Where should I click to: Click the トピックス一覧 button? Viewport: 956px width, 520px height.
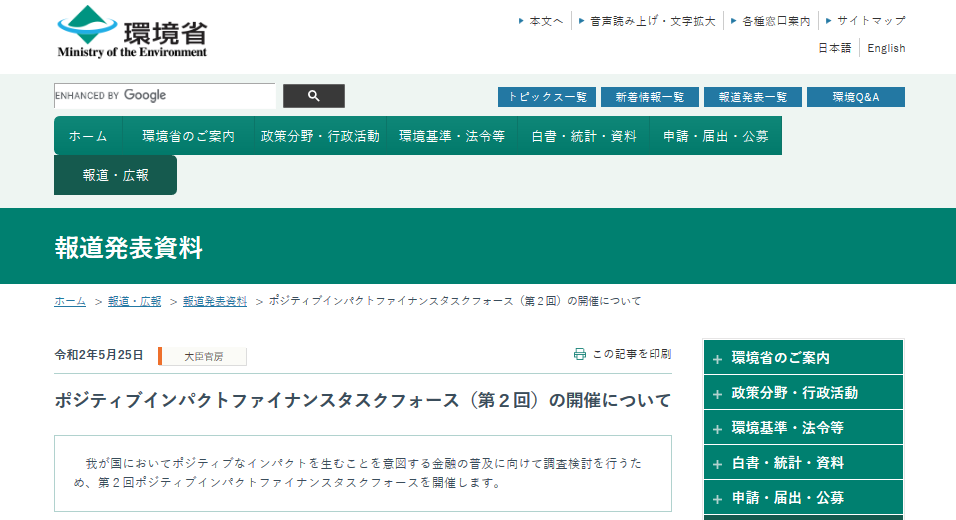point(547,97)
